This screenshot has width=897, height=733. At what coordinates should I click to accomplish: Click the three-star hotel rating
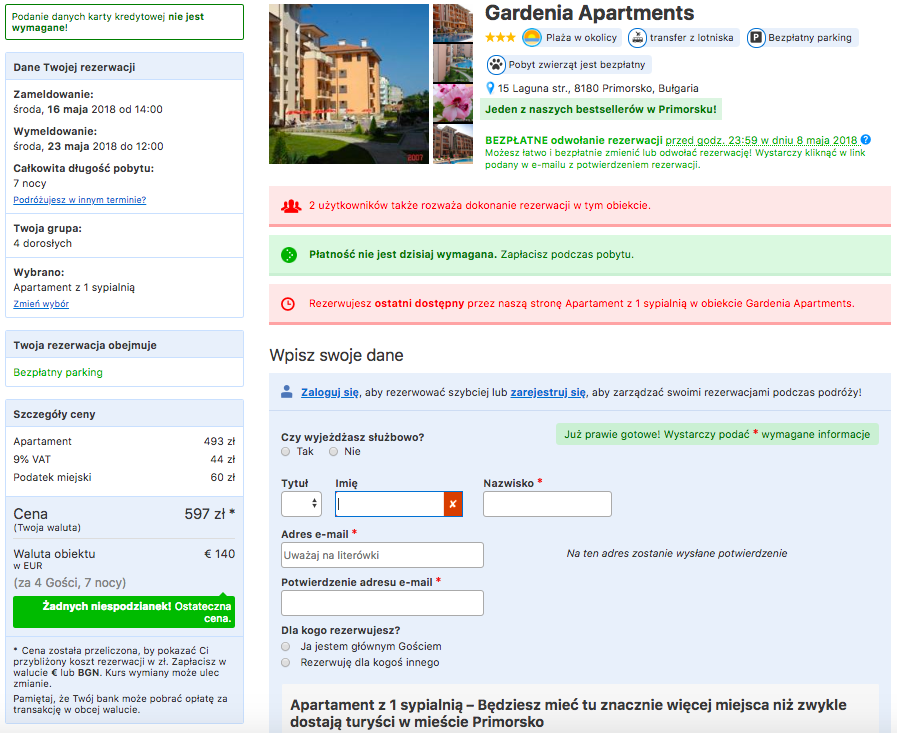[500, 38]
